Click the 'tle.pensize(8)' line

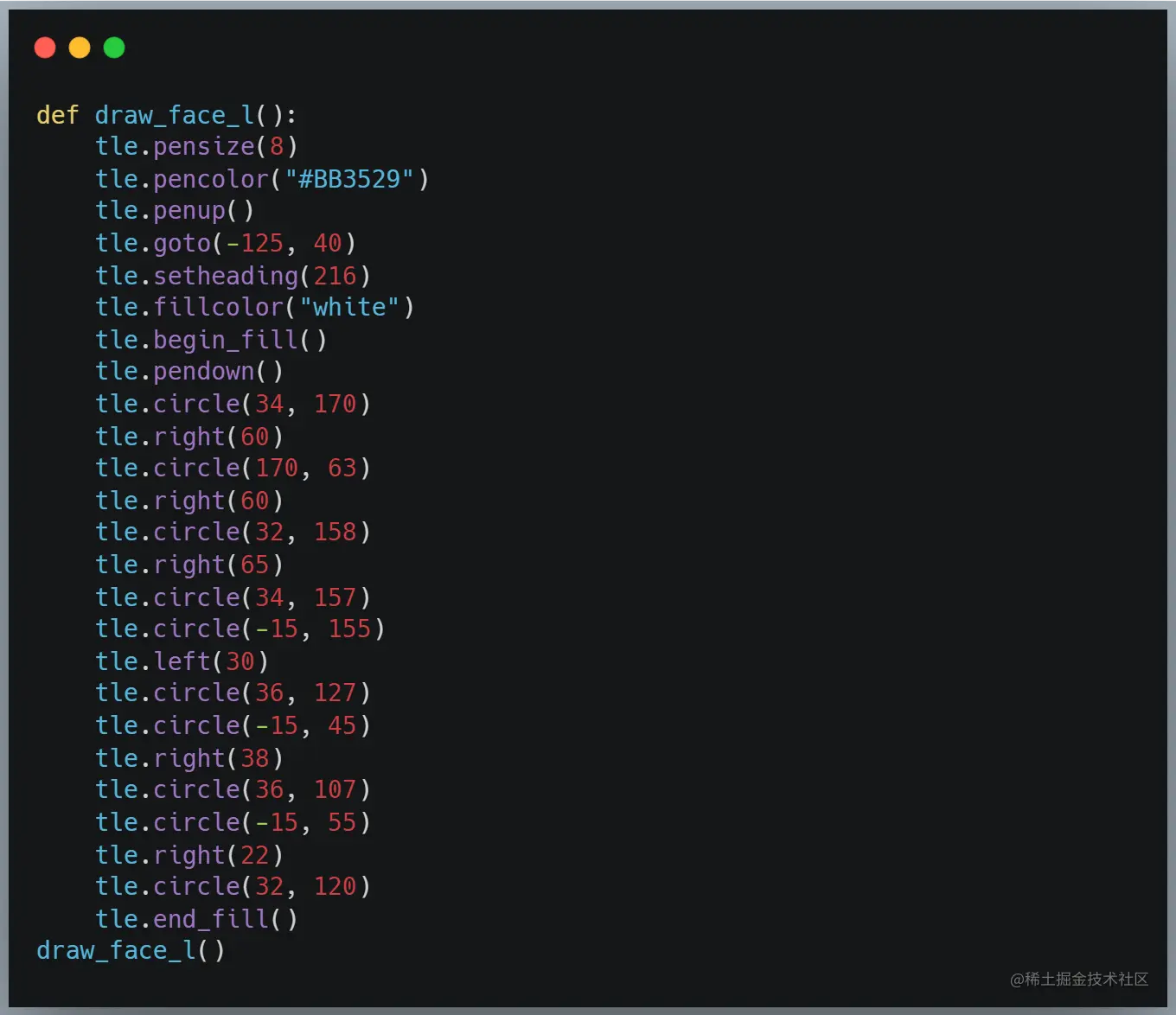tap(196, 147)
